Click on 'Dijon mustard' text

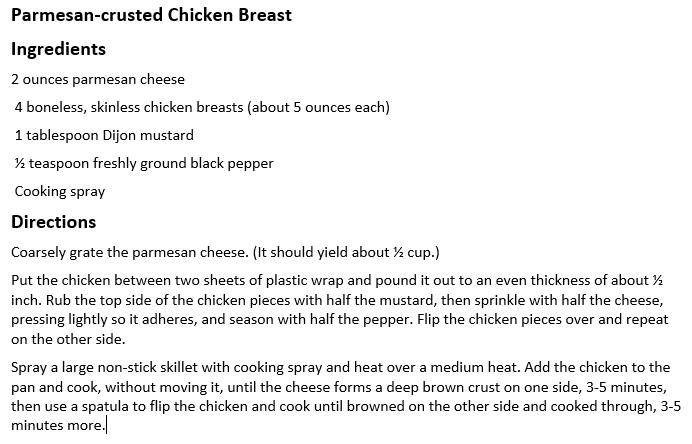148,135
